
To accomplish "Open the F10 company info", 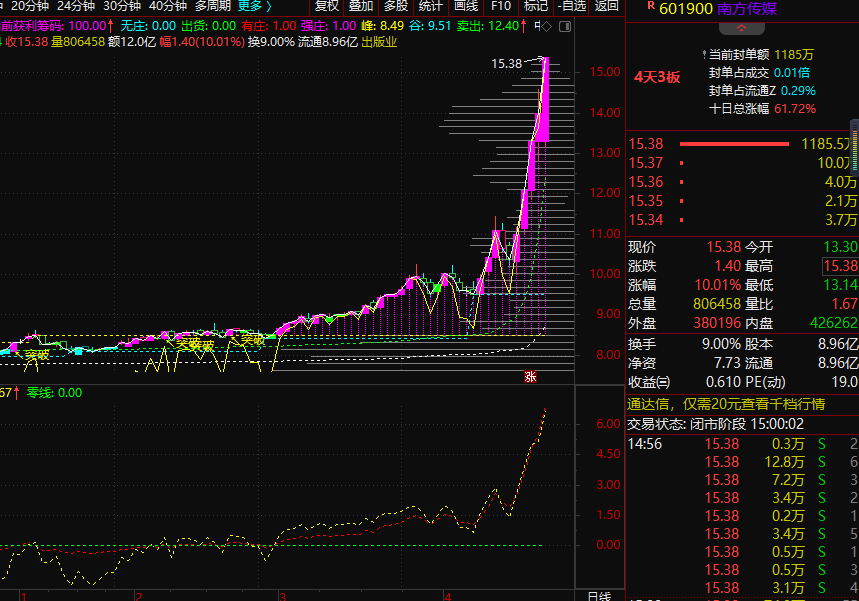I will click(501, 6).
